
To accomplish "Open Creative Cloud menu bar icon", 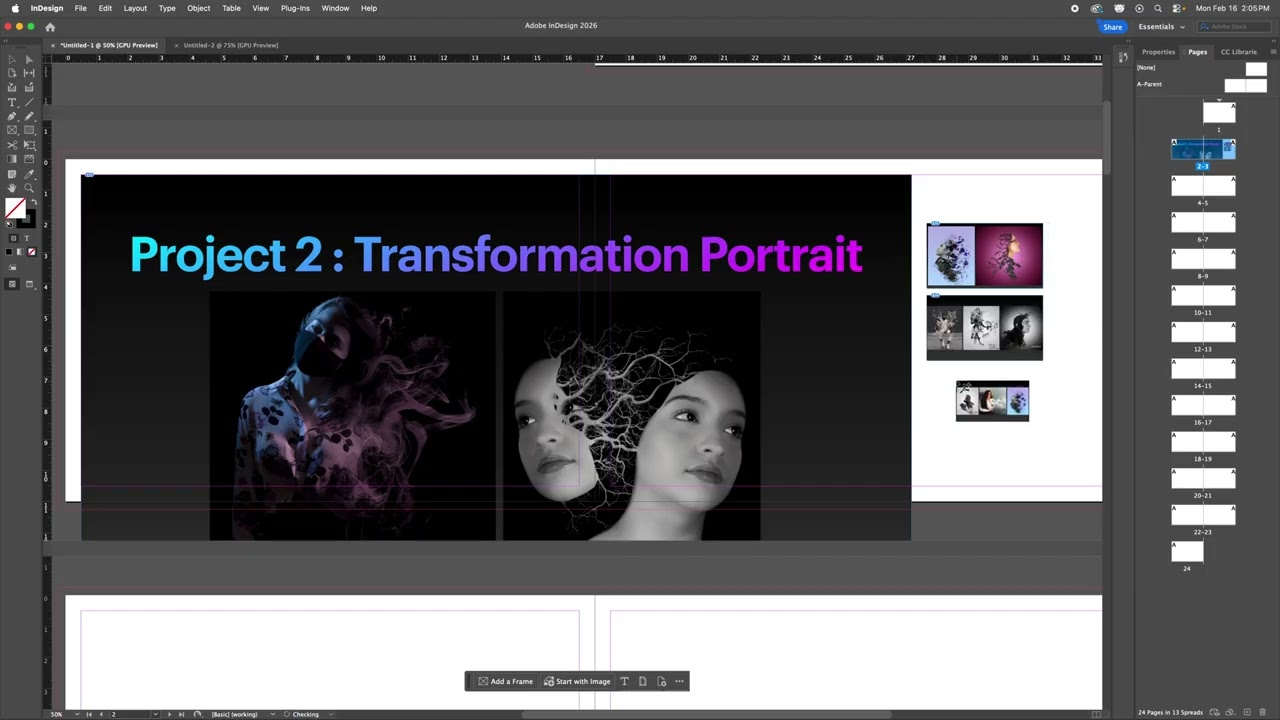I will [x=1096, y=8].
